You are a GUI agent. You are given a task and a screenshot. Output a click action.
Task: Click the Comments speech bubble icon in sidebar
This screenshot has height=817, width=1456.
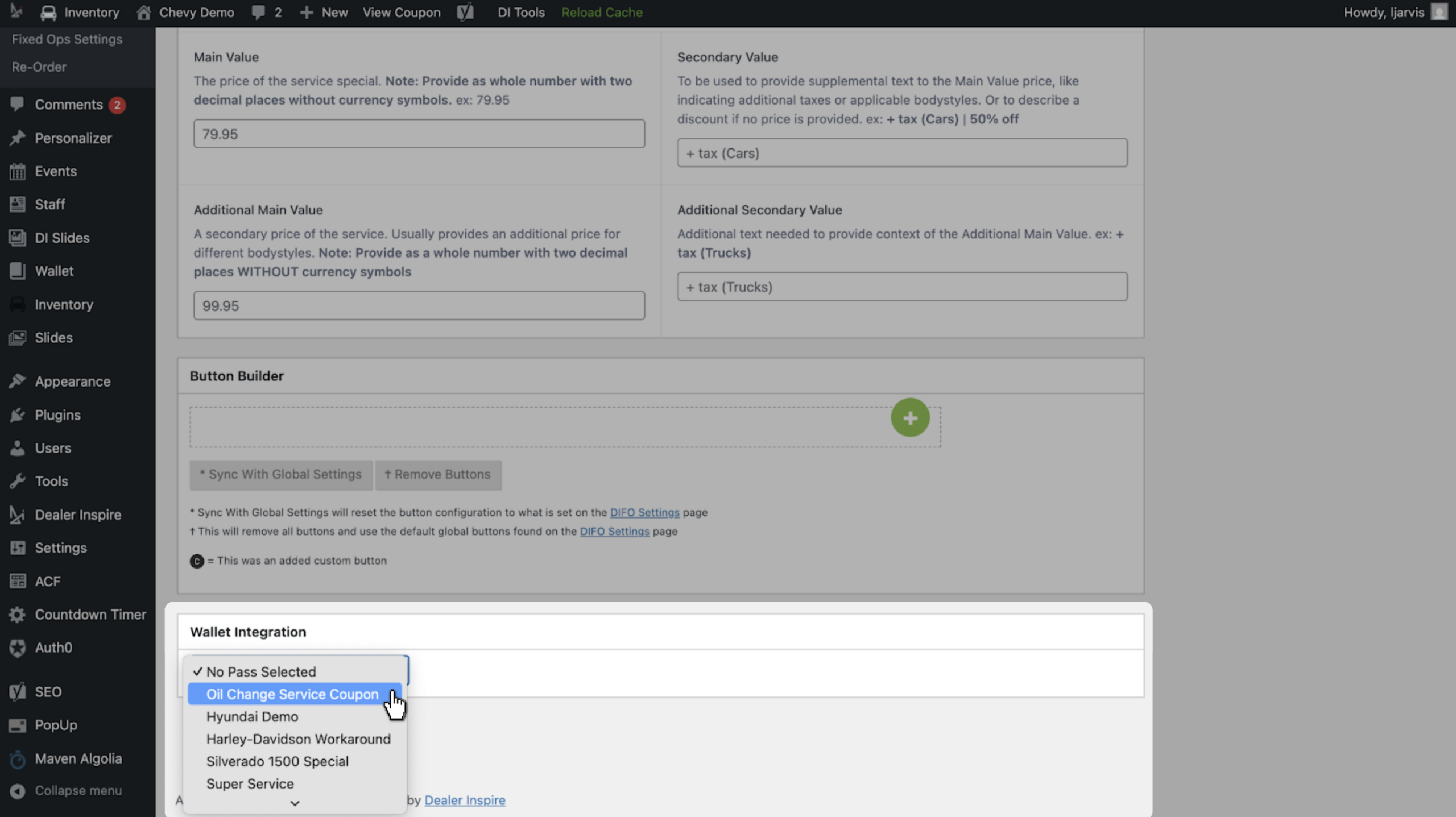[x=17, y=104]
